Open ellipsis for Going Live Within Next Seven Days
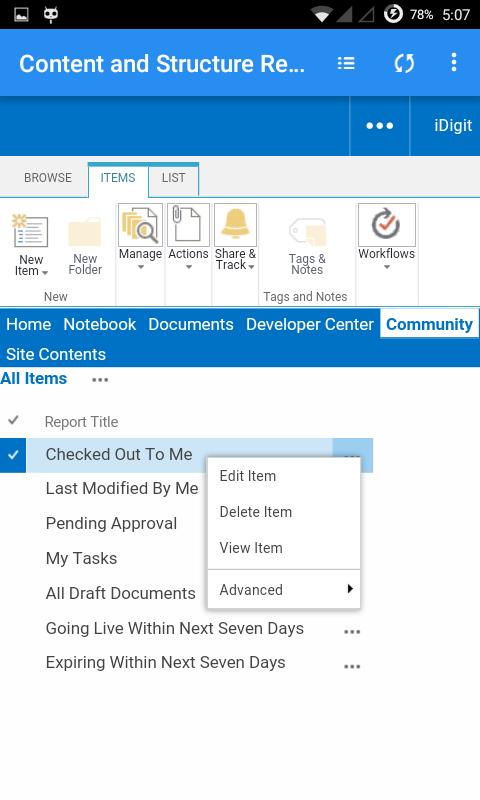480x800 pixels. tap(352, 632)
